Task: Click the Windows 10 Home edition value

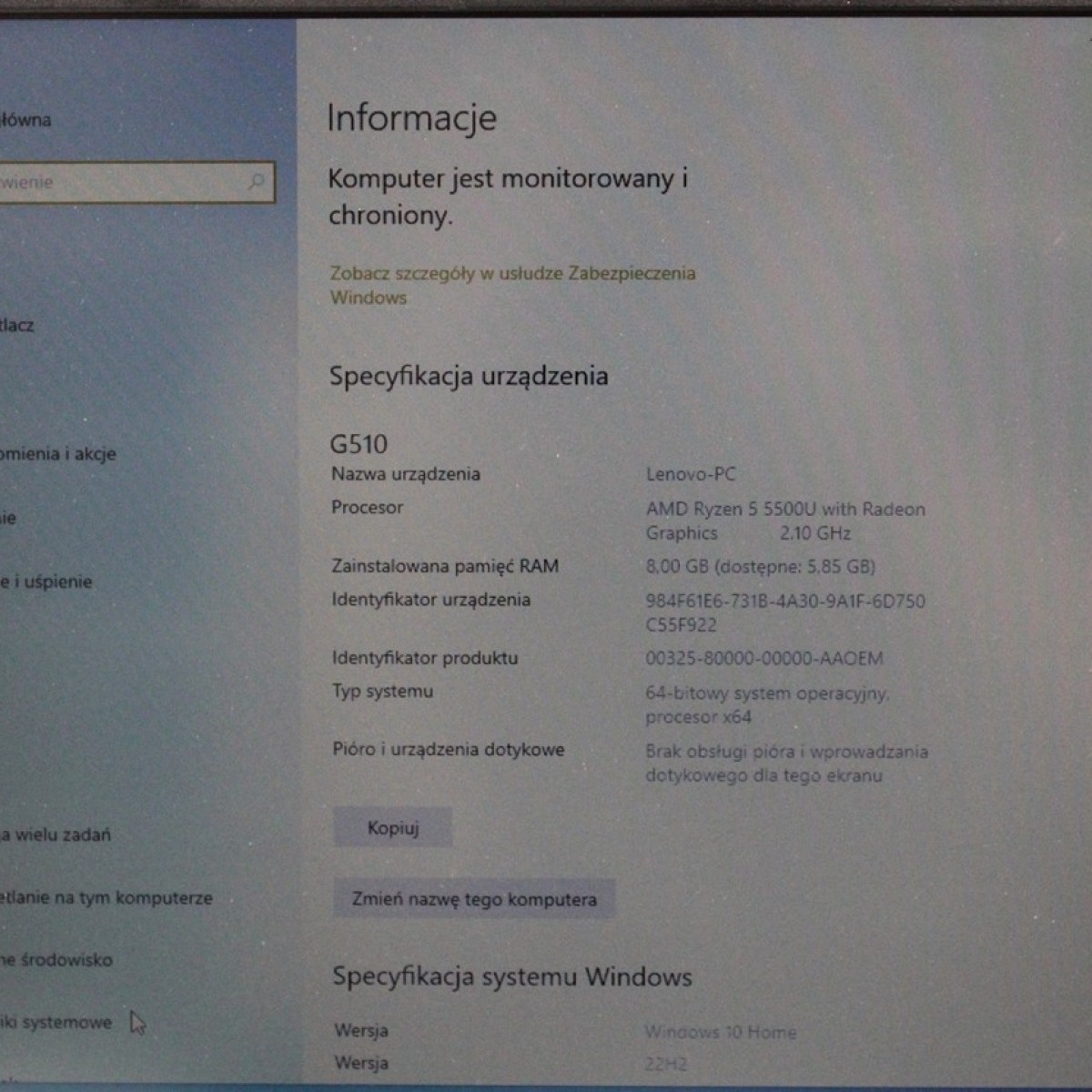Action: [x=721, y=1032]
